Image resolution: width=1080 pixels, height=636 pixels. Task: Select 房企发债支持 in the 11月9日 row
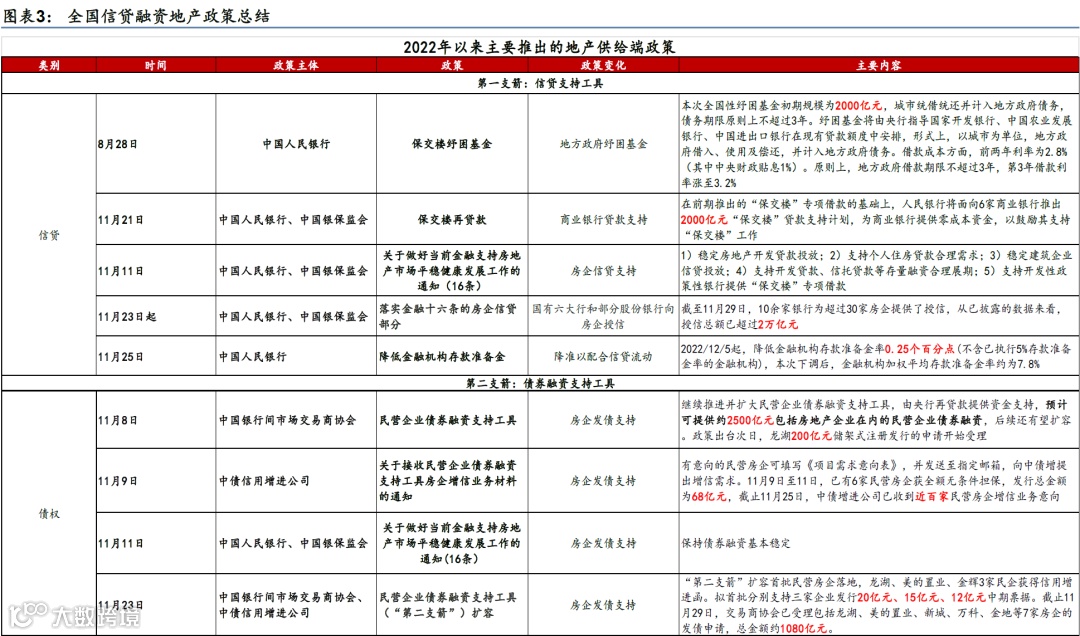(x=603, y=481)
